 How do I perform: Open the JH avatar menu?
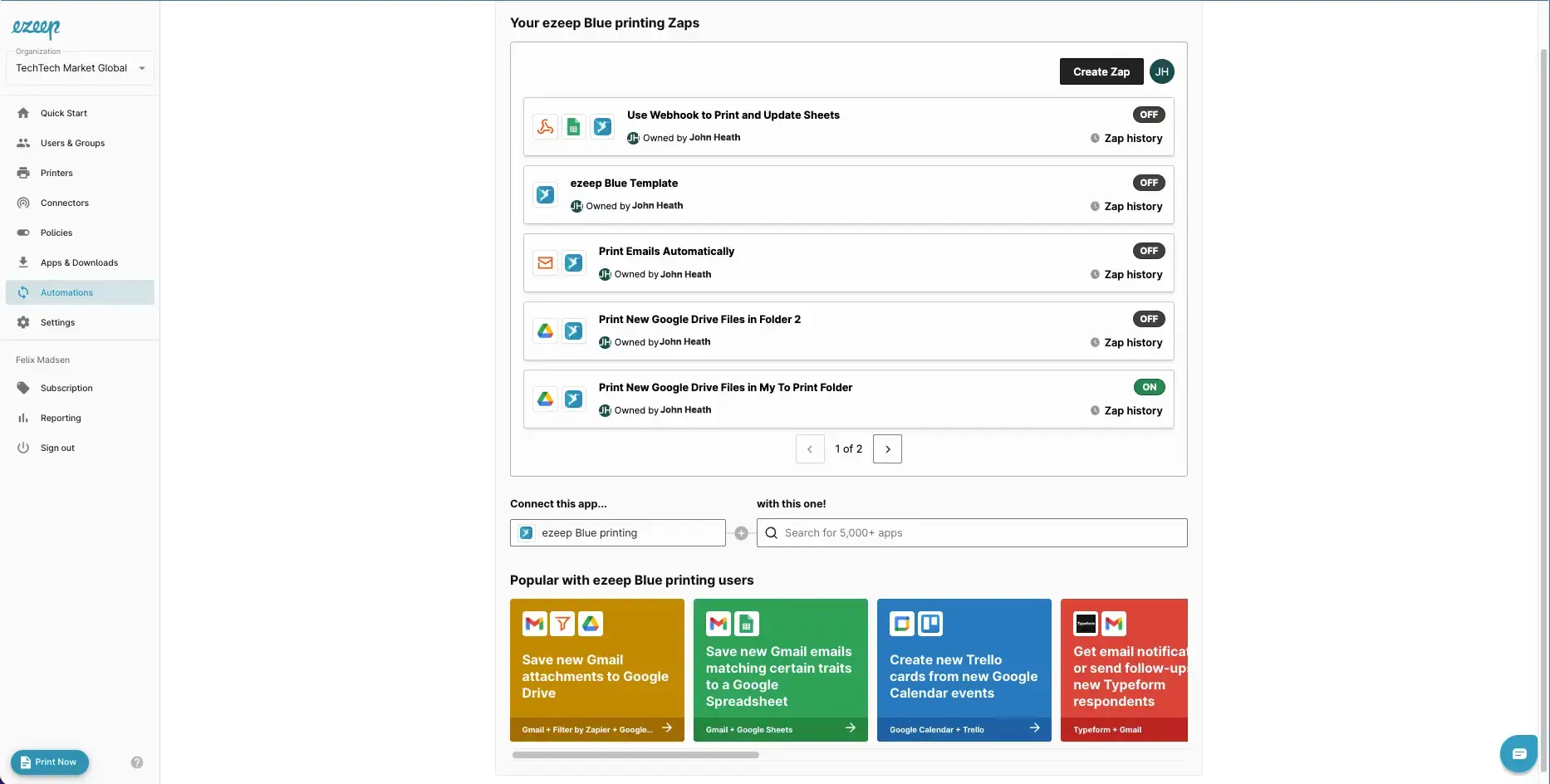(x=1162, y=71)
